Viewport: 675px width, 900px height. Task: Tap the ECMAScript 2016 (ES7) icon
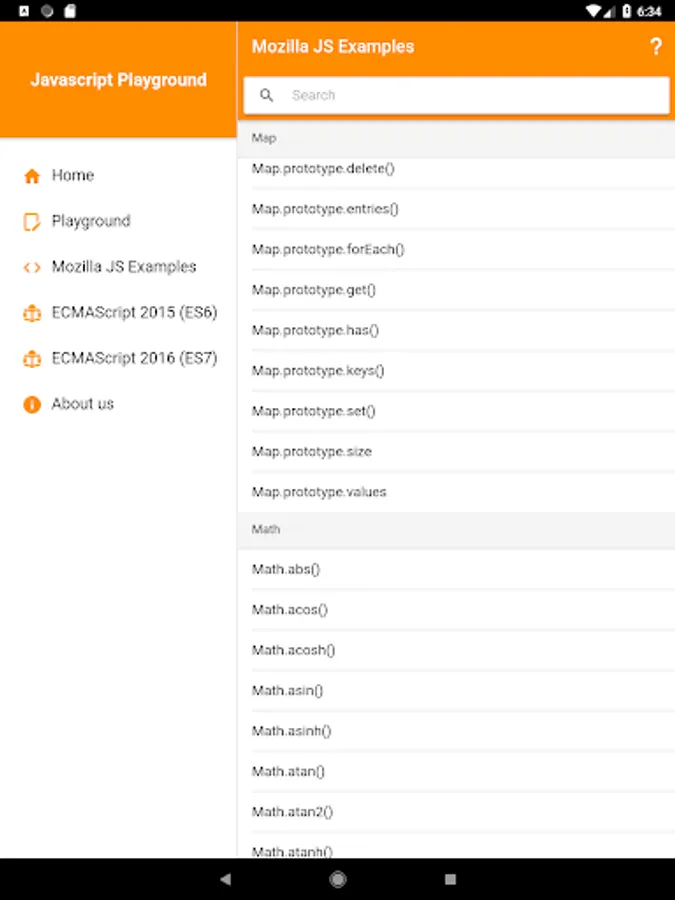pos(32,359)
